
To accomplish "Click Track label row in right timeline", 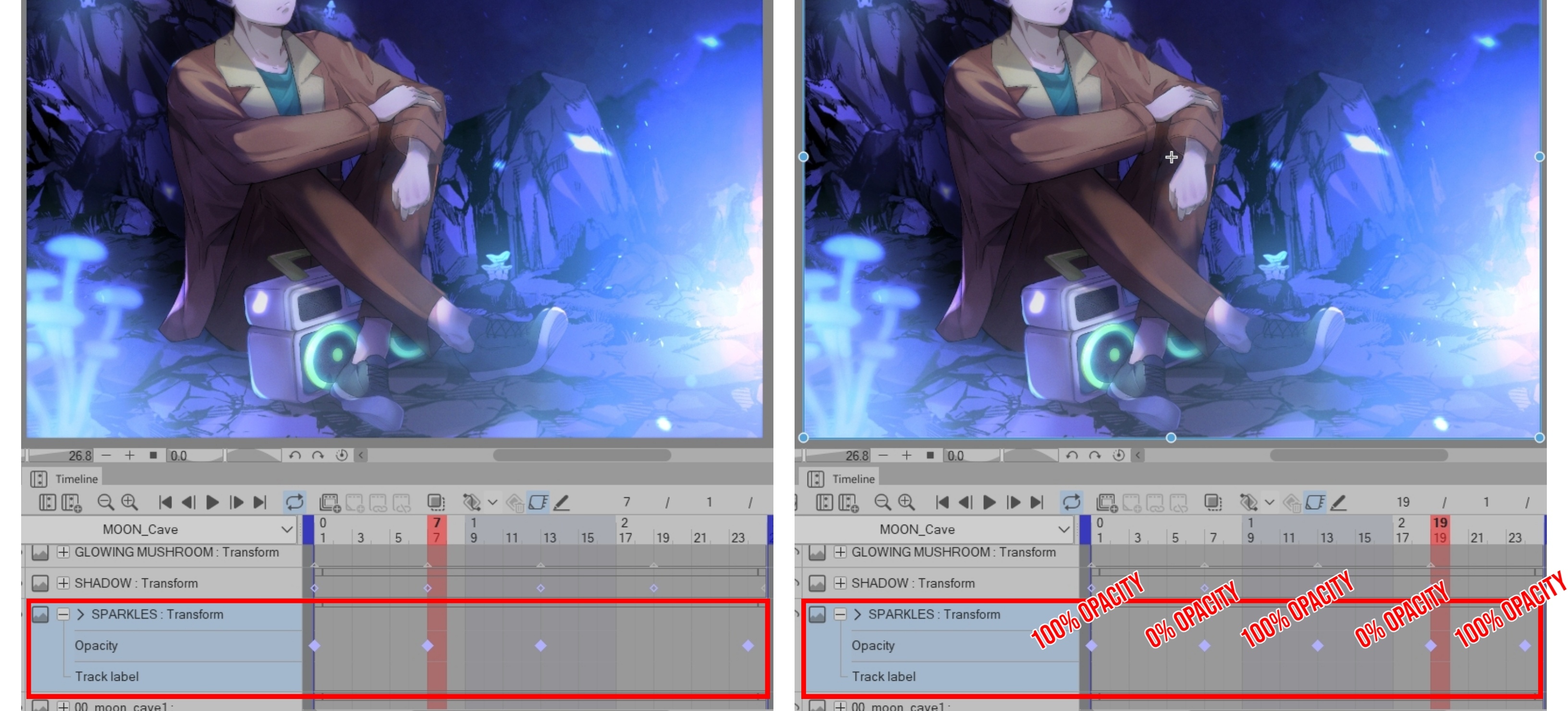I will coord(883,676).
